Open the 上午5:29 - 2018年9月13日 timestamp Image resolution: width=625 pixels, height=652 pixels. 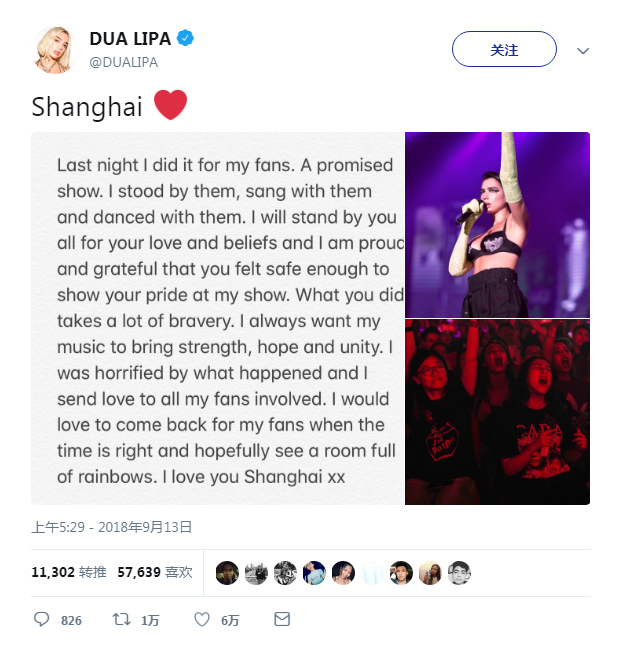click(x=111, y=527)
